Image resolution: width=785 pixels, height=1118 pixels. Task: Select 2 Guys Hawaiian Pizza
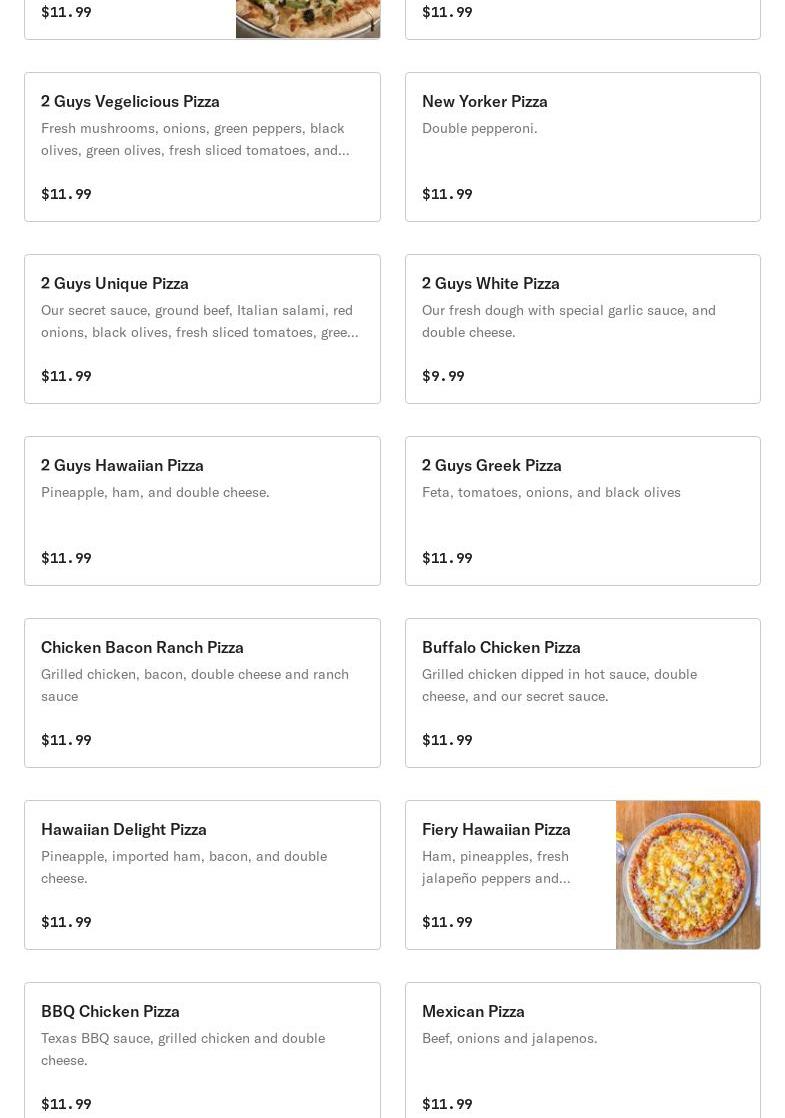[202, 511]
